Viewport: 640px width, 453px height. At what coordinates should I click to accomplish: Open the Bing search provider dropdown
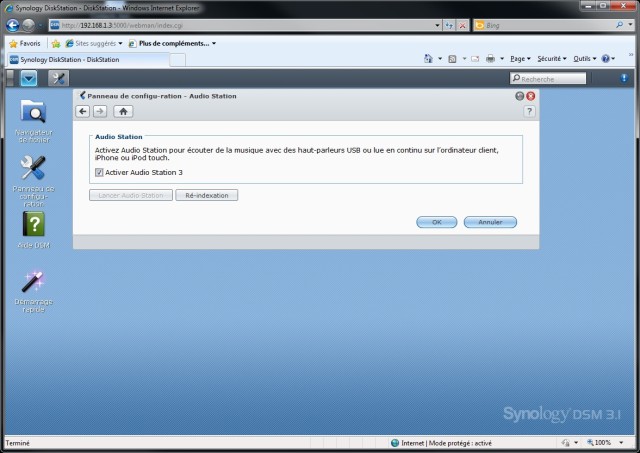tap(630, 25)
